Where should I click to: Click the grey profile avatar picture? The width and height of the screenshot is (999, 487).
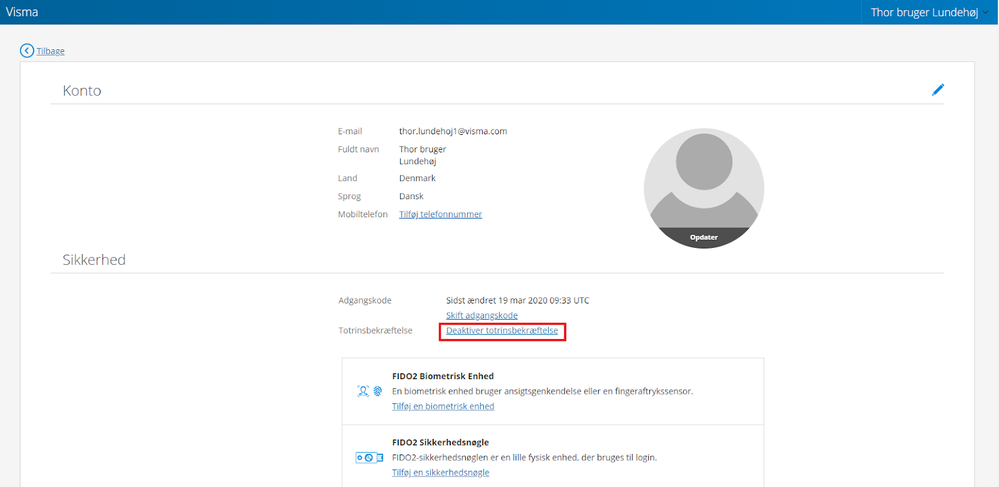coord(703,188)
